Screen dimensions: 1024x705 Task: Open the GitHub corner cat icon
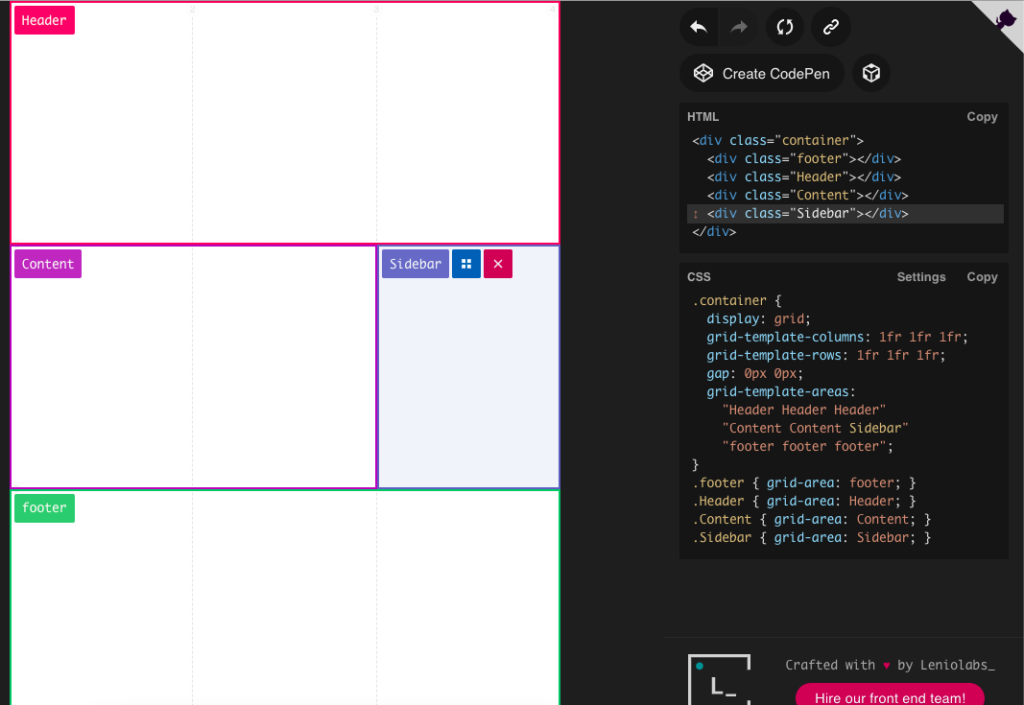pos(1005,18)
